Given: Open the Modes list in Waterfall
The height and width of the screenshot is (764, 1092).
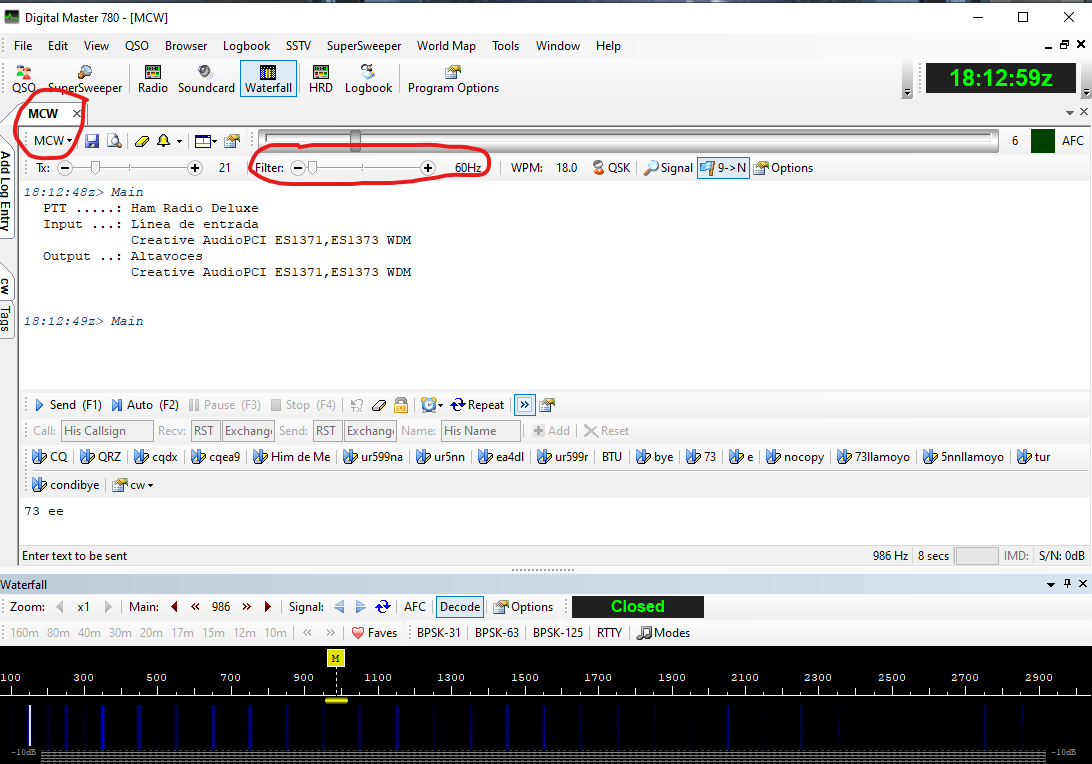Looking at the screenshot, I should [664, 633].
